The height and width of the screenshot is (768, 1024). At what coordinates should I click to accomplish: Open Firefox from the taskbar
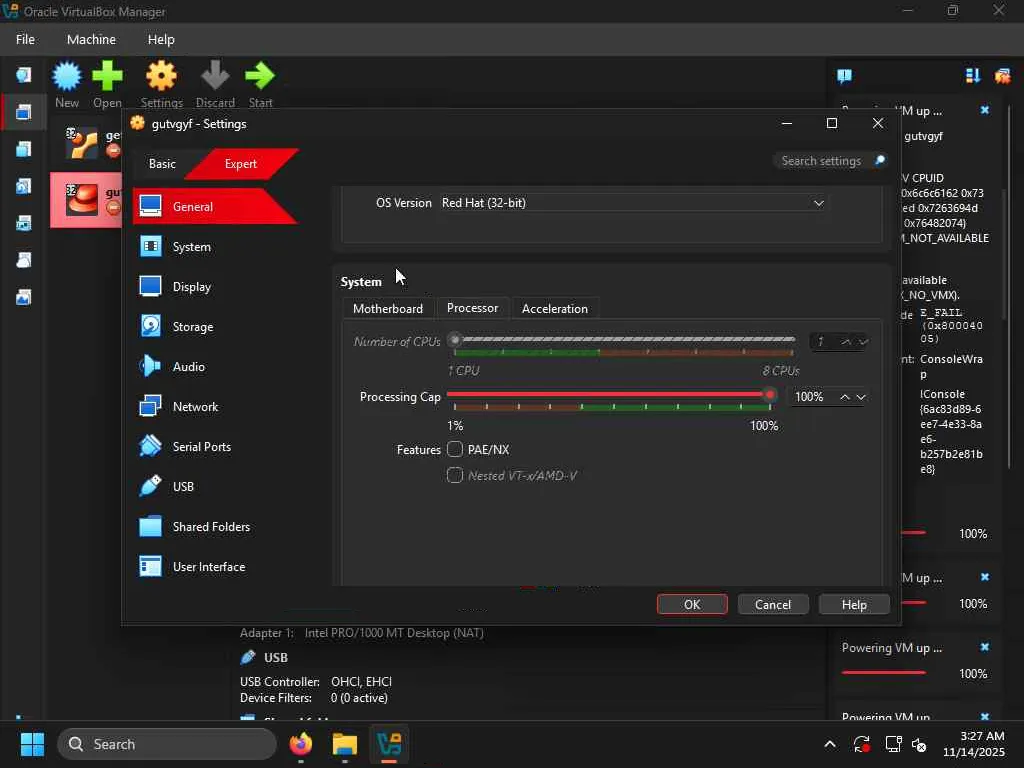coord(301,744)
